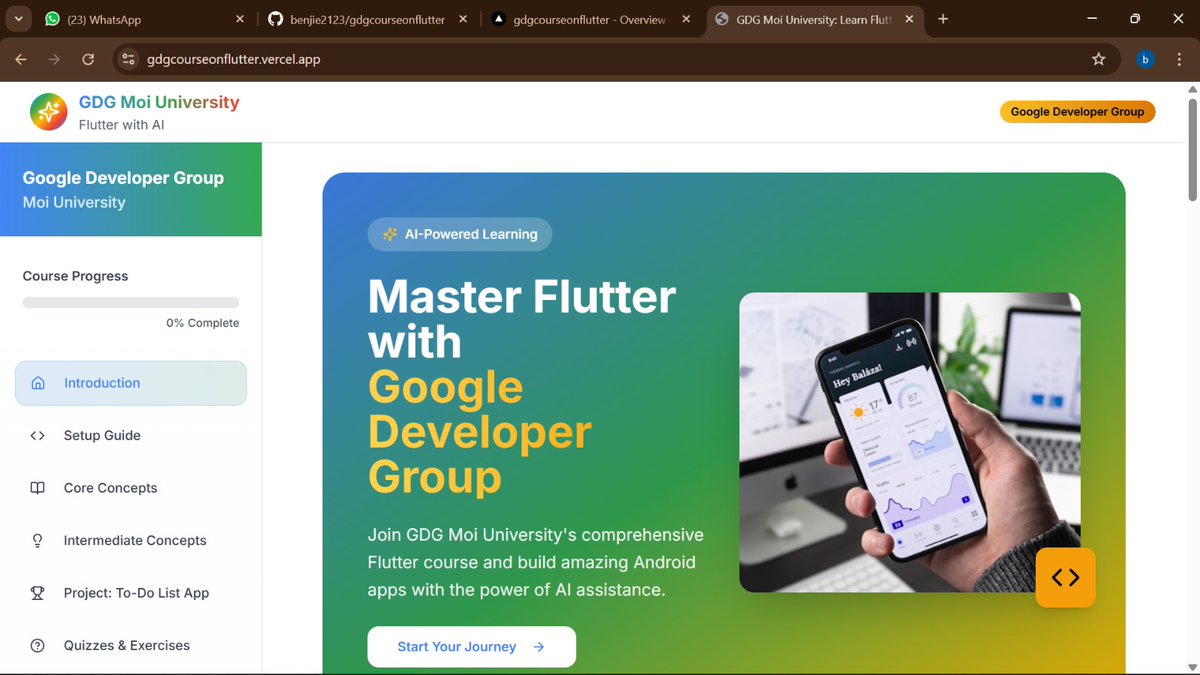Viewport: 1200px width, 675px height.
Task: Click the trophy icon beside Project: To-Do List App
Action: pyautogui.click(x=38, y=593)
